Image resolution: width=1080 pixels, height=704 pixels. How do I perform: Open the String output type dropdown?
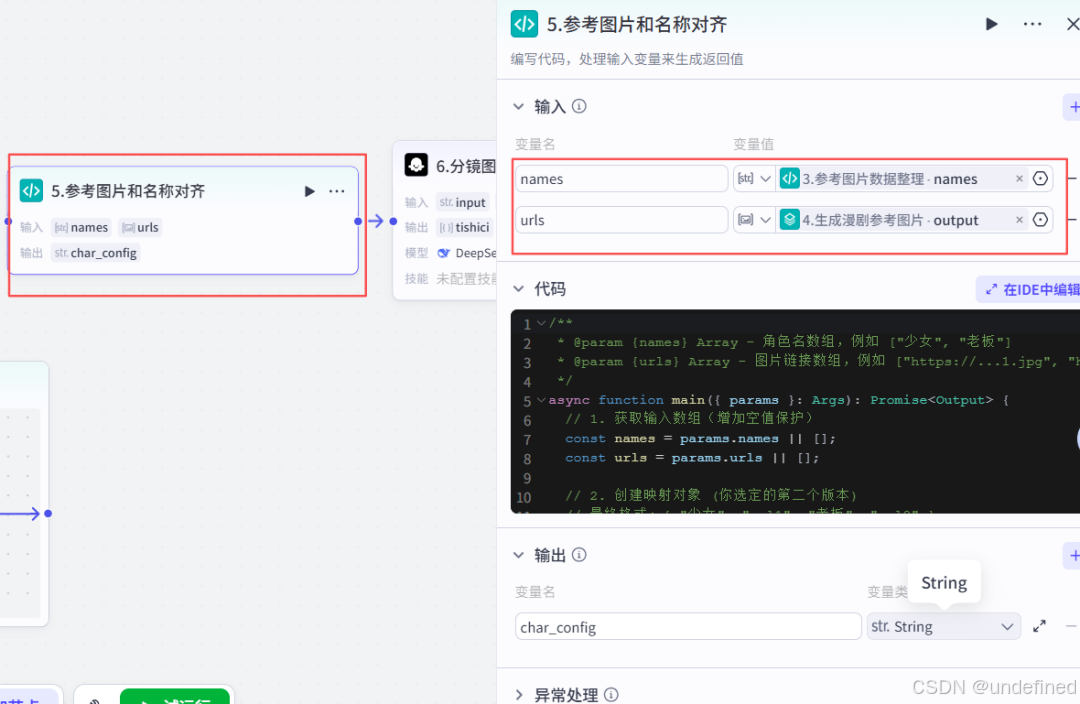click(943, 626)
